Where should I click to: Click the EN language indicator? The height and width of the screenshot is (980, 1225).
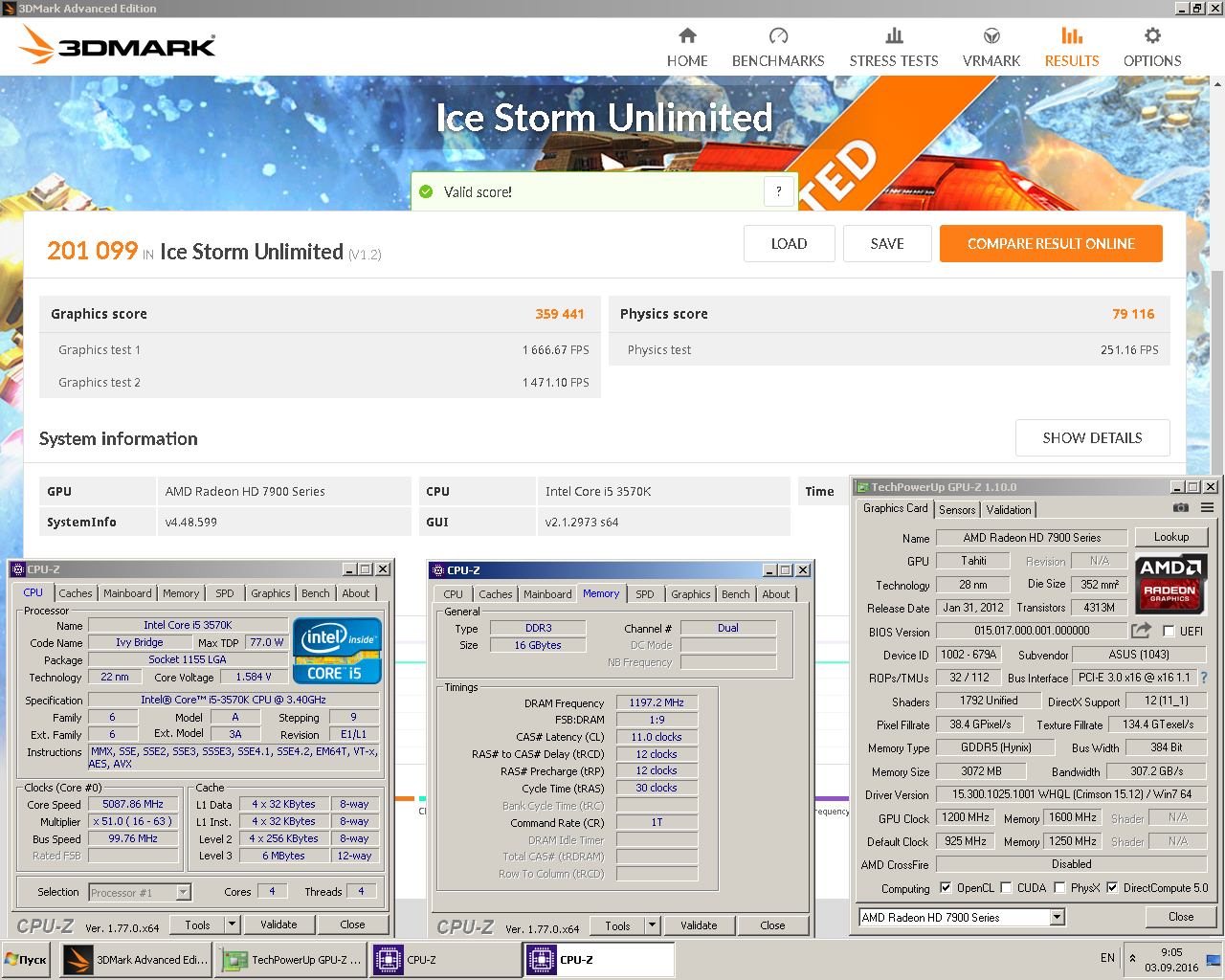(1107, 958)
